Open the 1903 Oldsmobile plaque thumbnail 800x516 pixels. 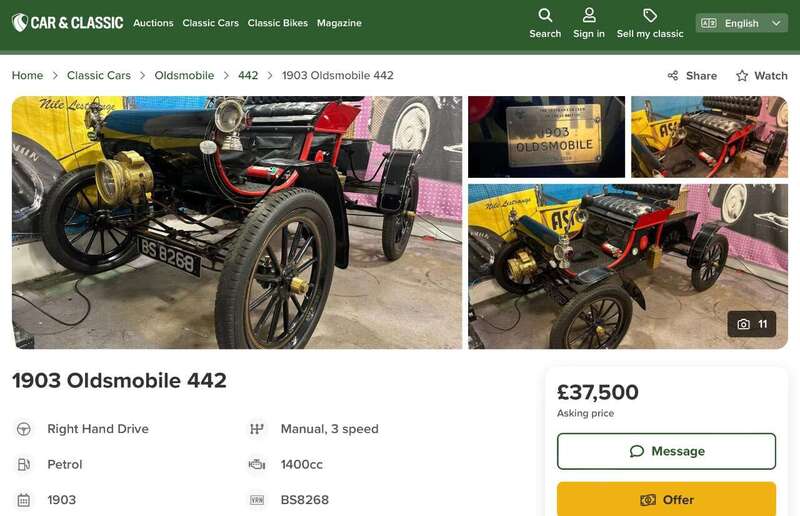(x=546, y=137)
